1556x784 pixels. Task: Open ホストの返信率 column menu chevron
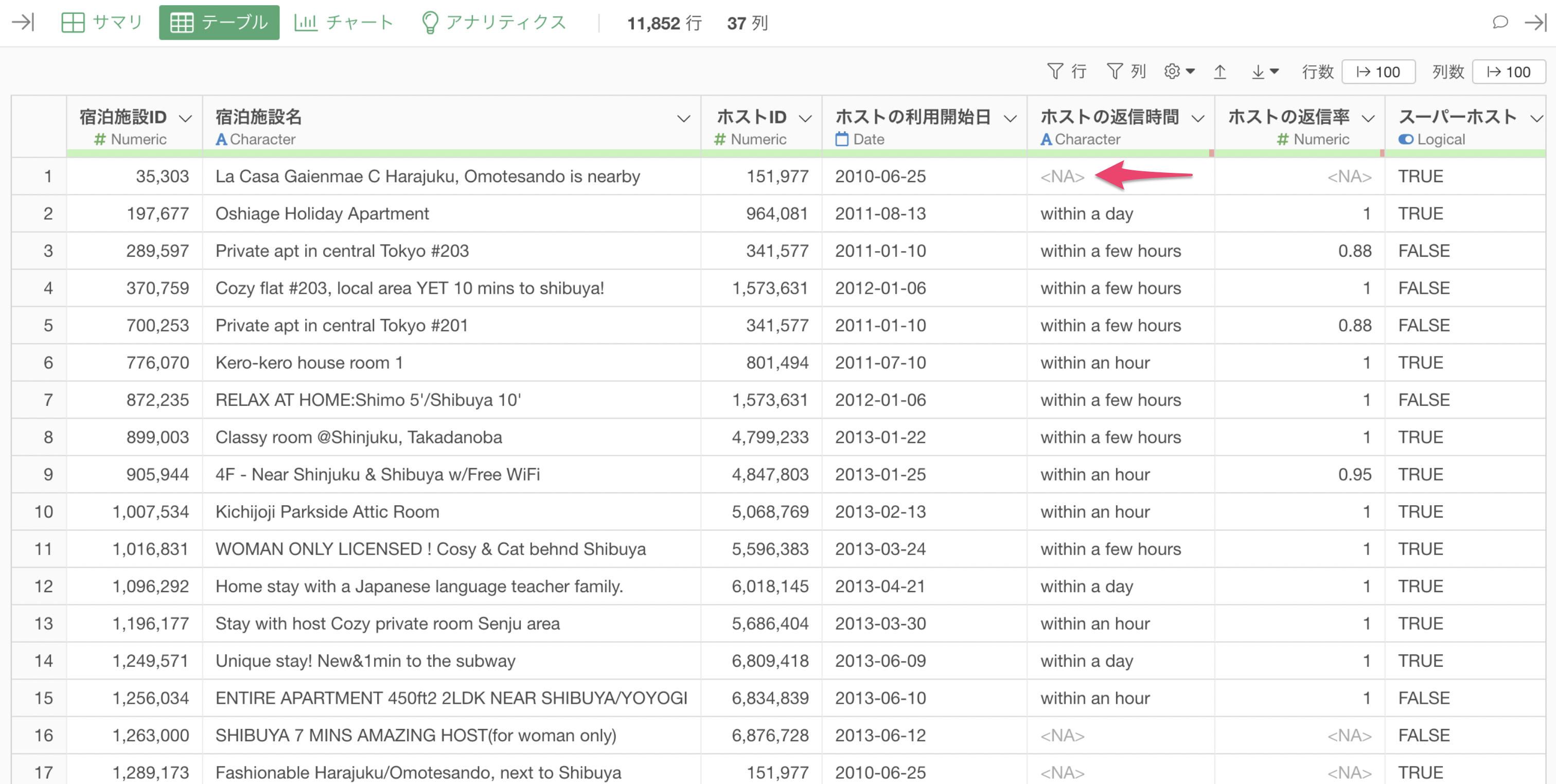[1368, 118]
